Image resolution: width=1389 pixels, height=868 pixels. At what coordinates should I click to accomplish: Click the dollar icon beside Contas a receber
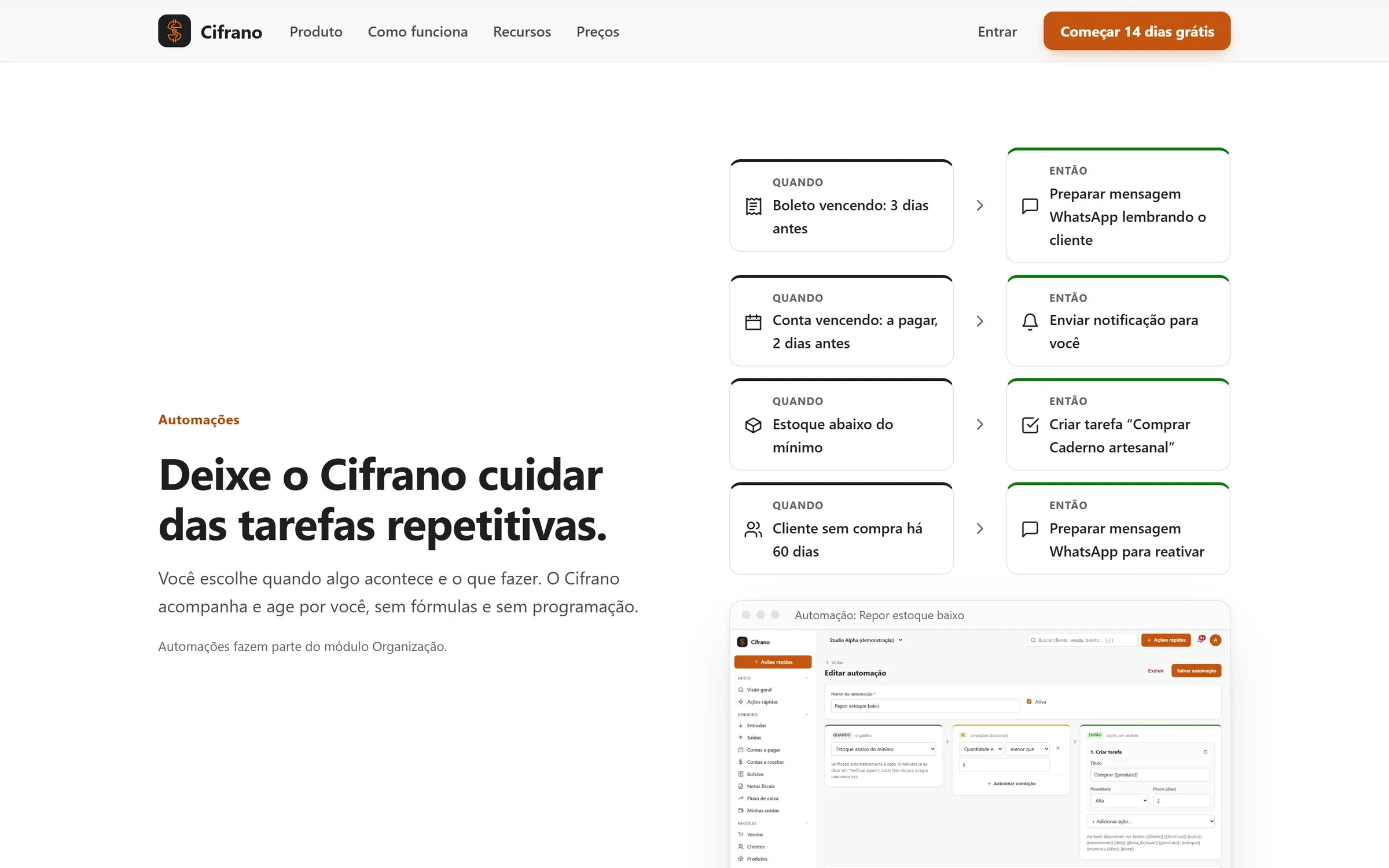point(741,762)
